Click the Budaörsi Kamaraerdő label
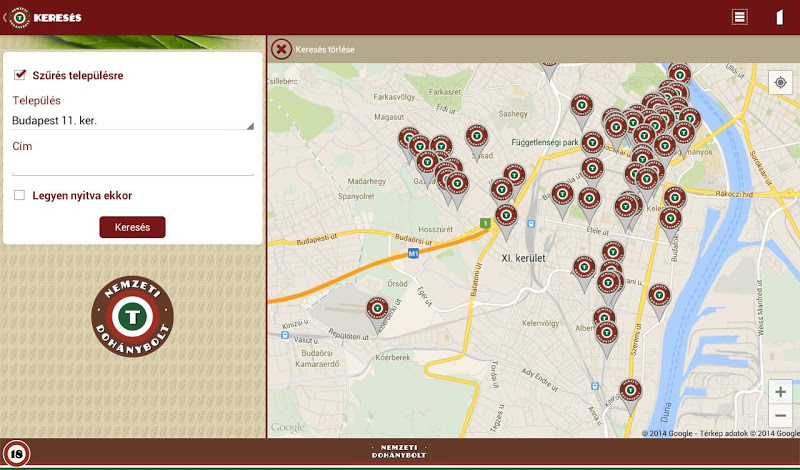Screen dimensions: 800x470 click(x=317, y=359)
